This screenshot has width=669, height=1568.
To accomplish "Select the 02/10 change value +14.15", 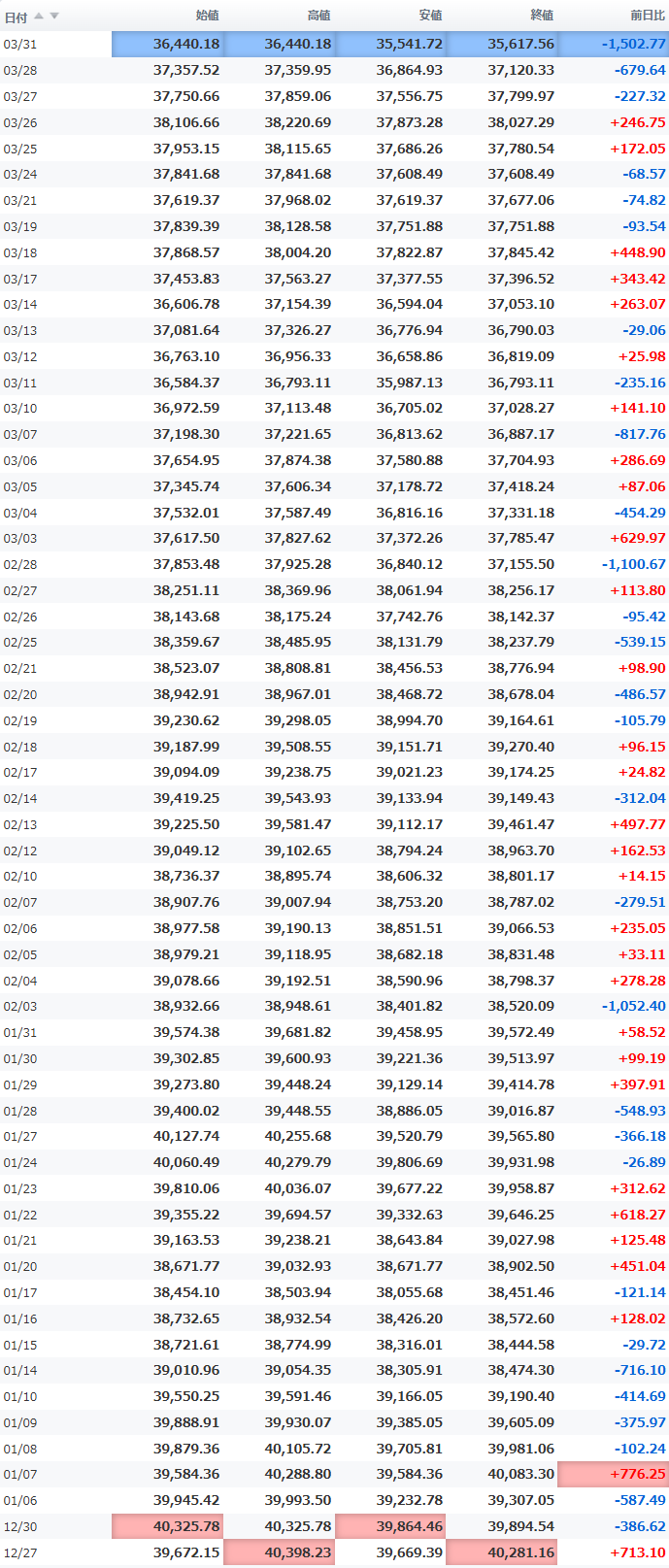I will (642, 876).
